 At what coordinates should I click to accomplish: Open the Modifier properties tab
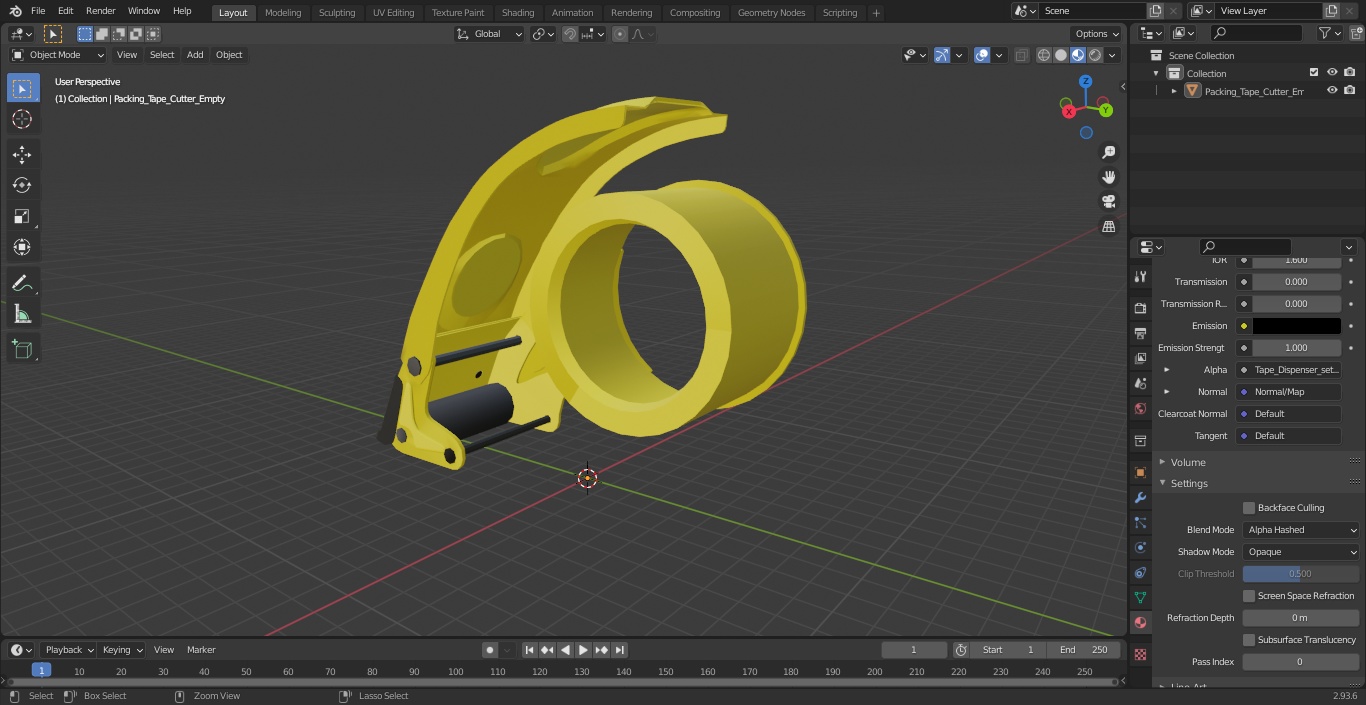[1140, 497]
